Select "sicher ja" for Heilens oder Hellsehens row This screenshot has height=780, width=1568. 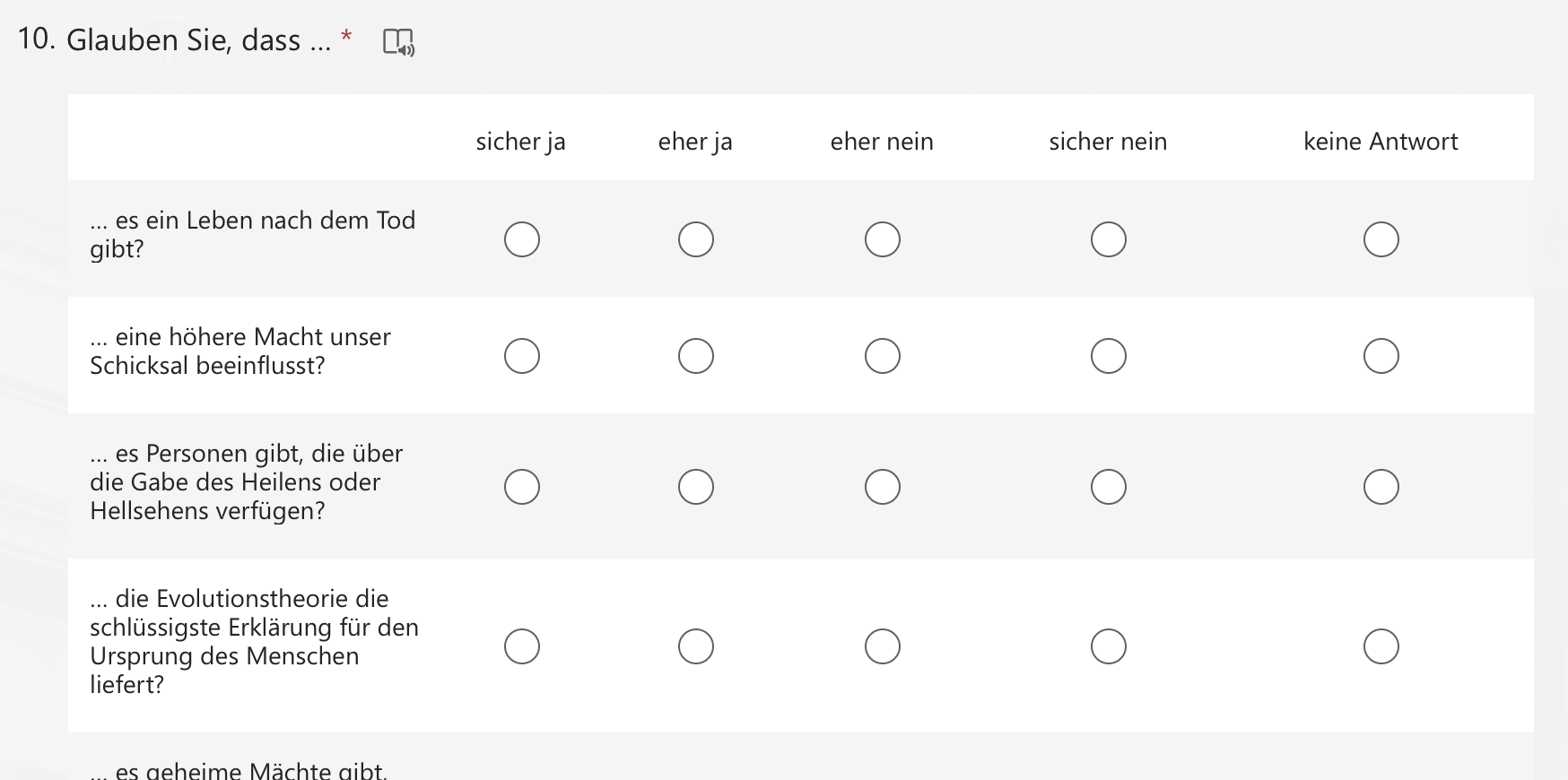(522, 487)
